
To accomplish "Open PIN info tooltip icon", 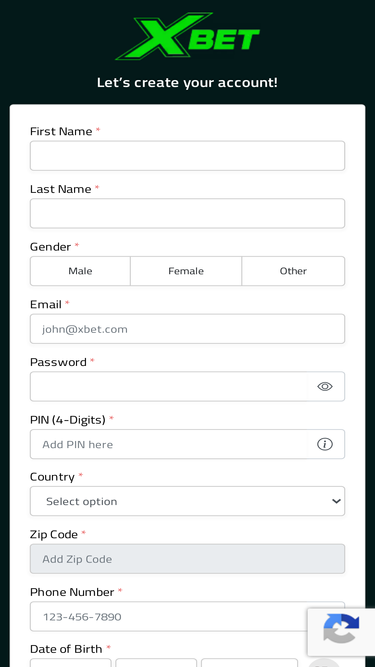I will [x=325, y=444].
